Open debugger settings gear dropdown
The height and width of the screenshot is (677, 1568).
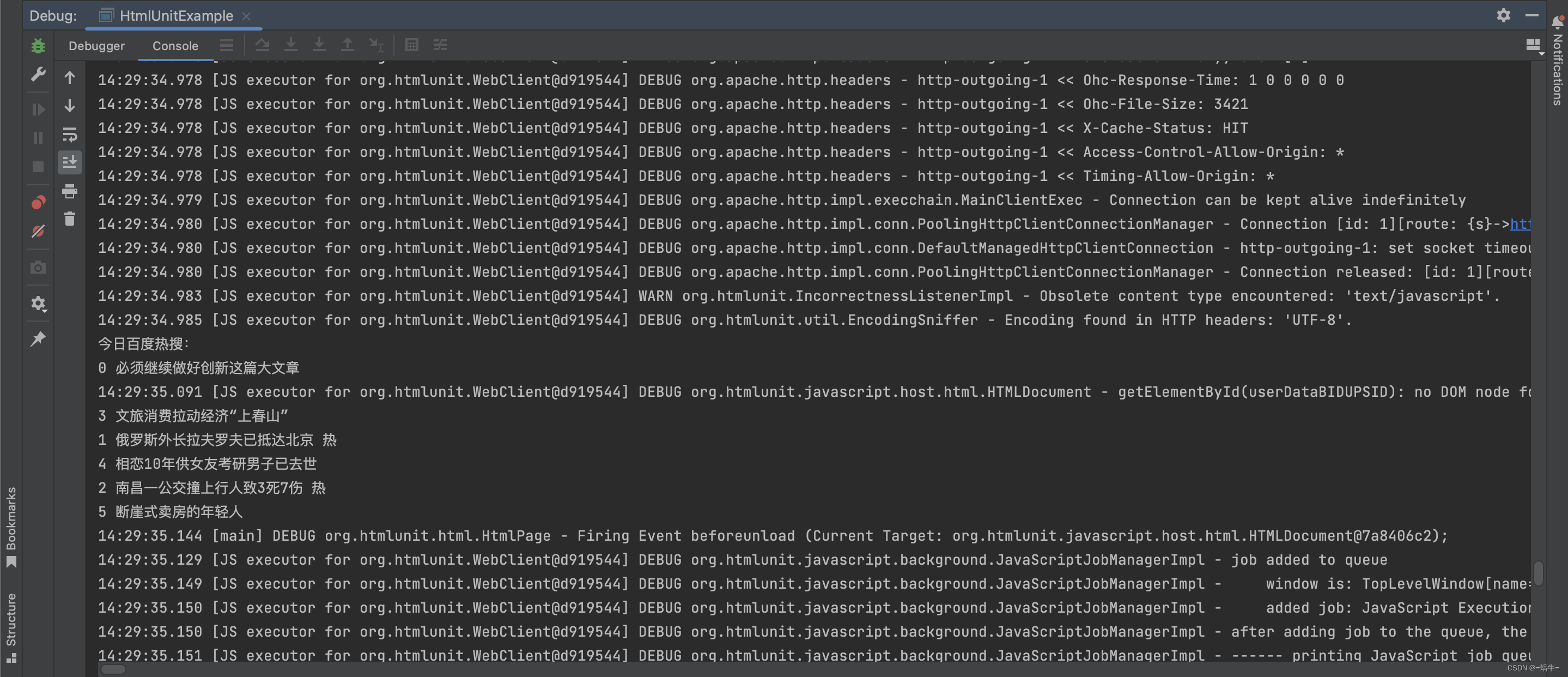(38, 303)
